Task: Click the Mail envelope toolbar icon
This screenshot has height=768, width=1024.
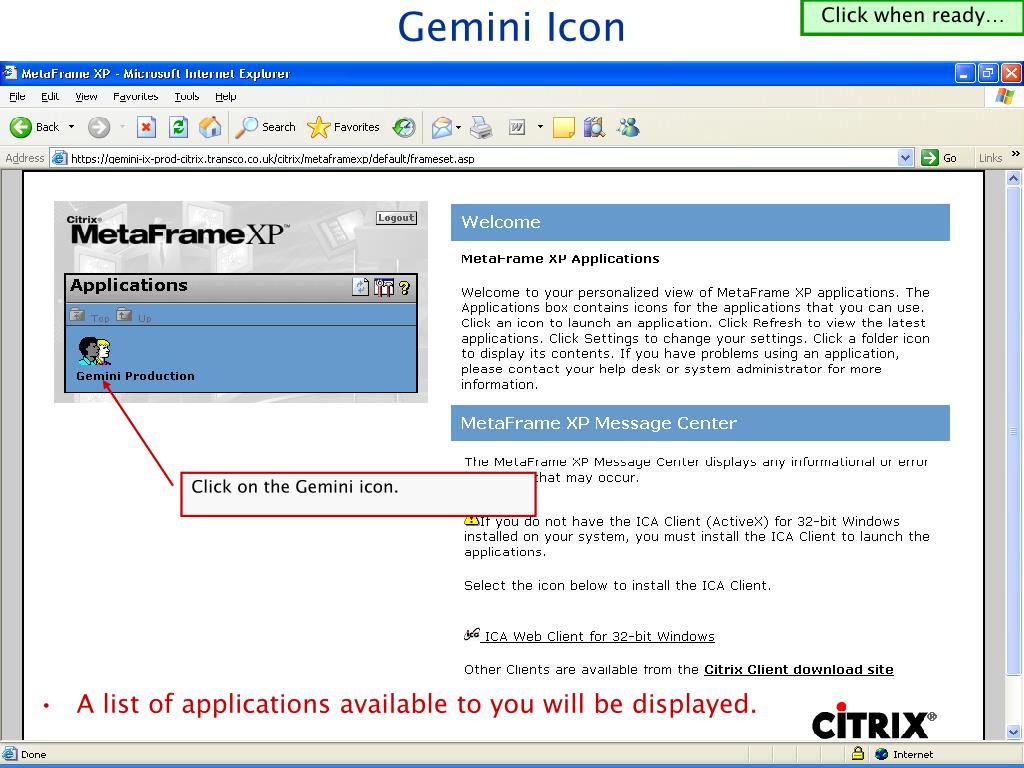Action: [442, 127]
